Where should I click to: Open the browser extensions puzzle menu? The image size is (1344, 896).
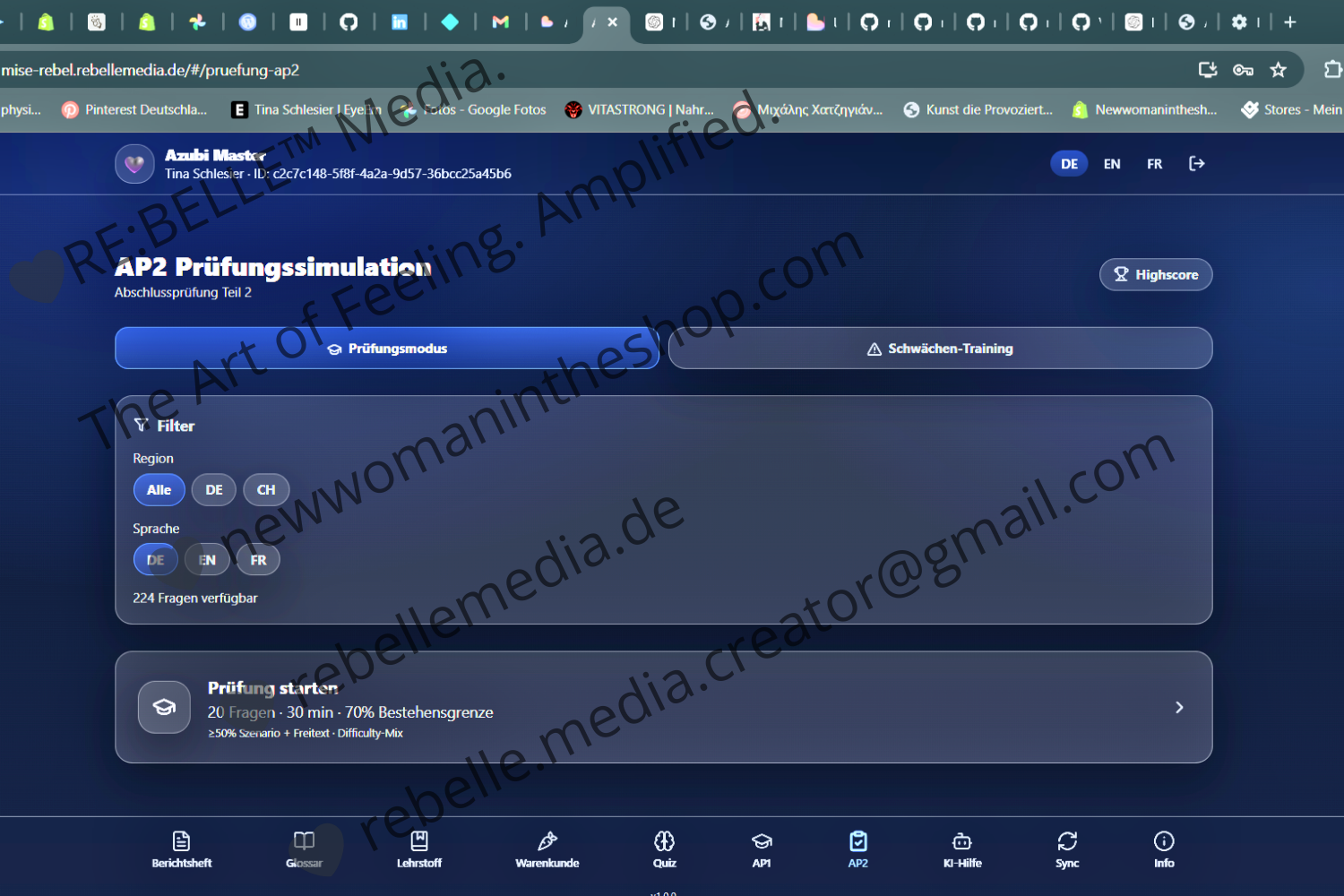click(1334, 69)
